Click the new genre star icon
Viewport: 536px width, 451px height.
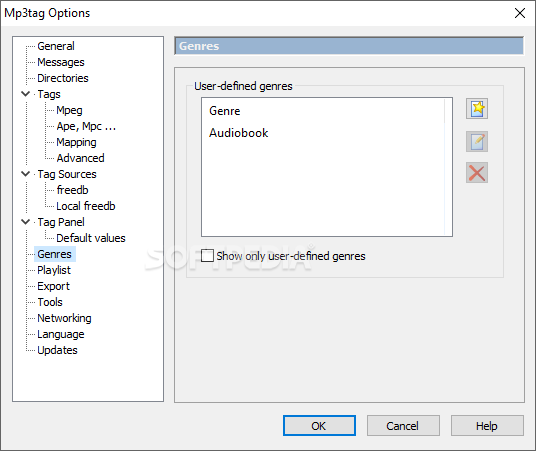coord(477,109)
